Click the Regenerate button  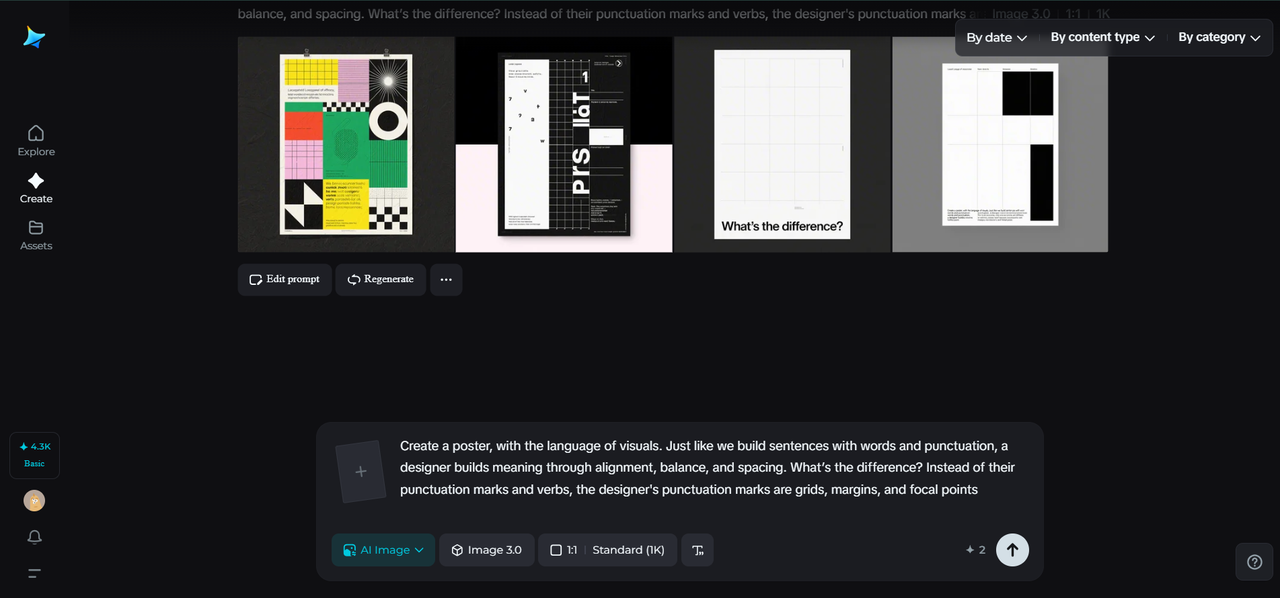[x=380, y=280]
